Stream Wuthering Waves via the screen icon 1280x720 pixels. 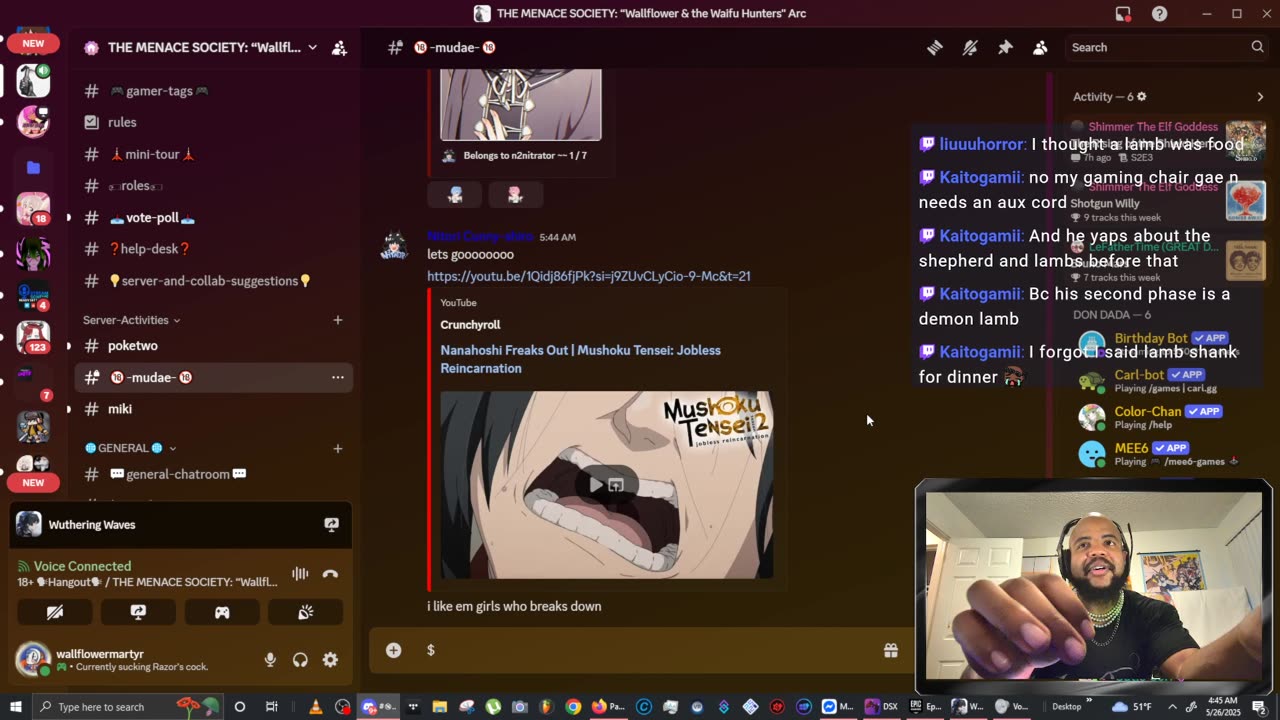pos(331,524)
